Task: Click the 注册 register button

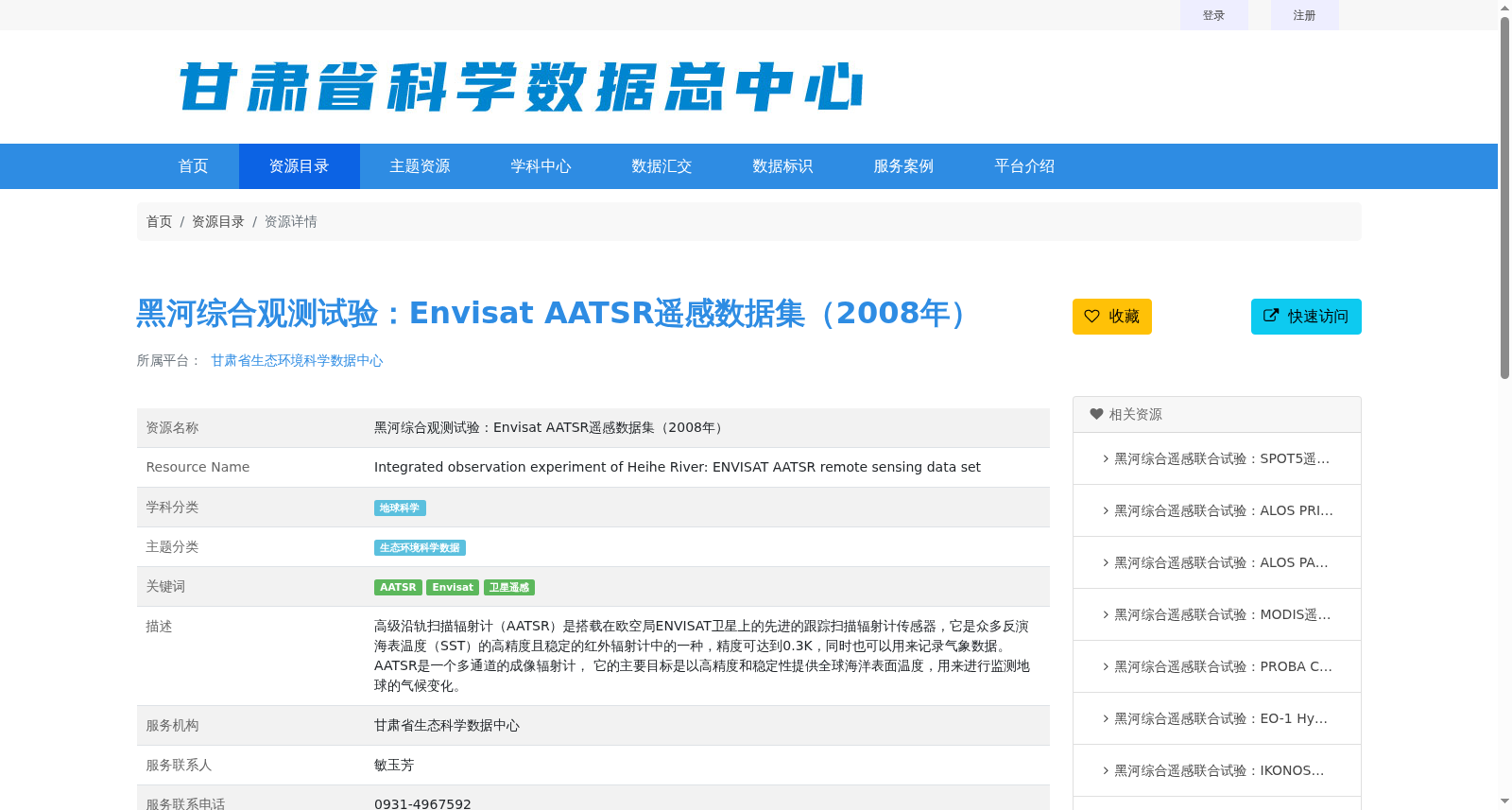Action: click(x=1305, y=15)
